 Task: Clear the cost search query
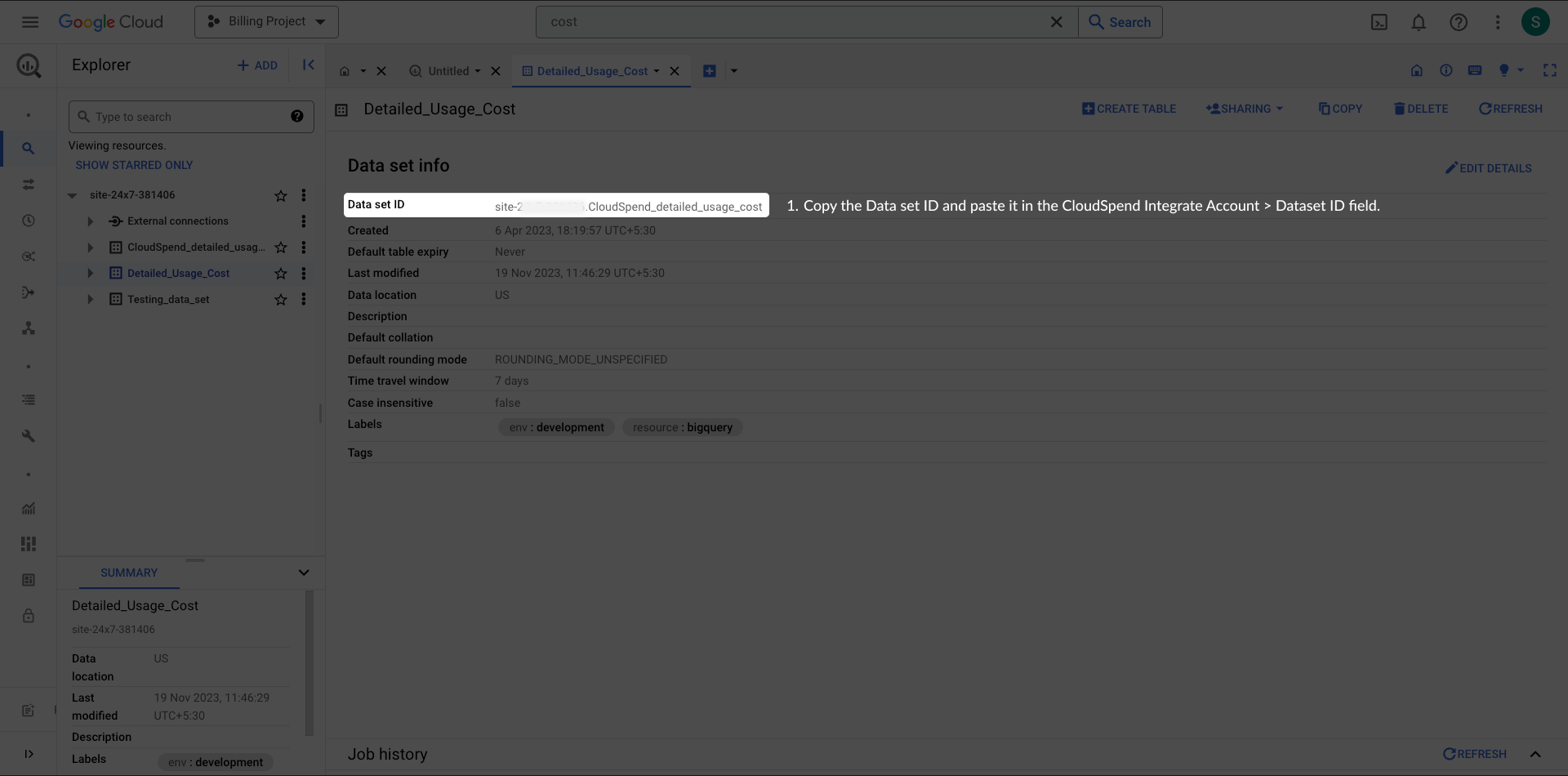1056,22
